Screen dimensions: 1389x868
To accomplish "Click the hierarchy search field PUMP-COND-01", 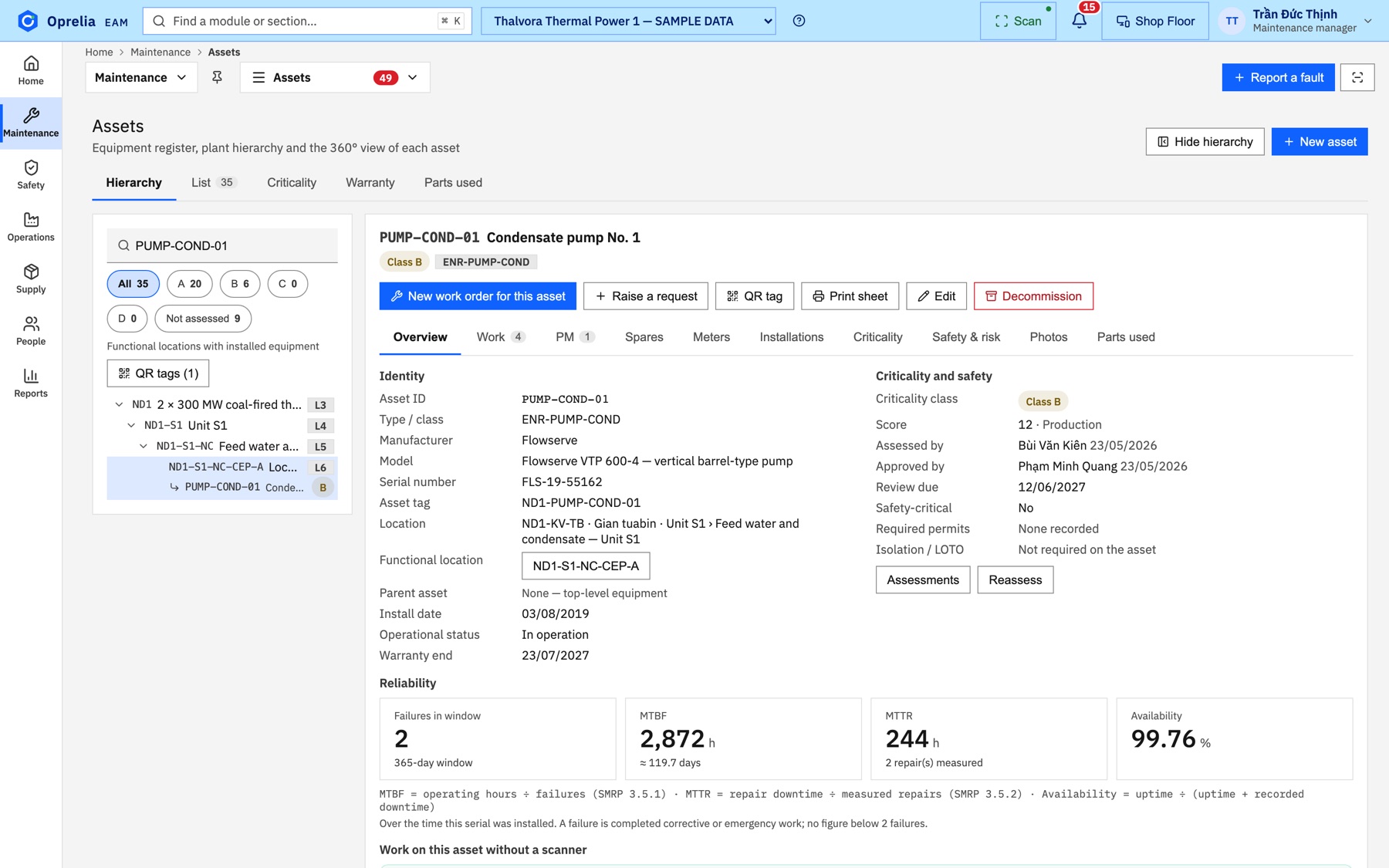I will pos(222,245).
